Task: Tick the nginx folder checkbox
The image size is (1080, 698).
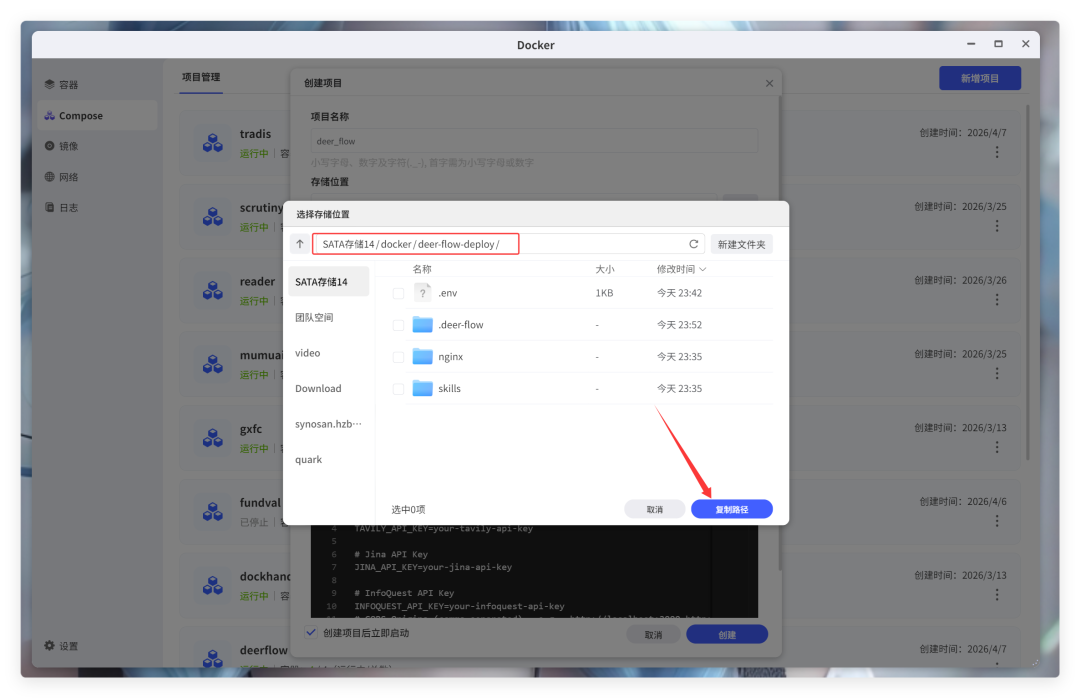Action: coord(398,357)
